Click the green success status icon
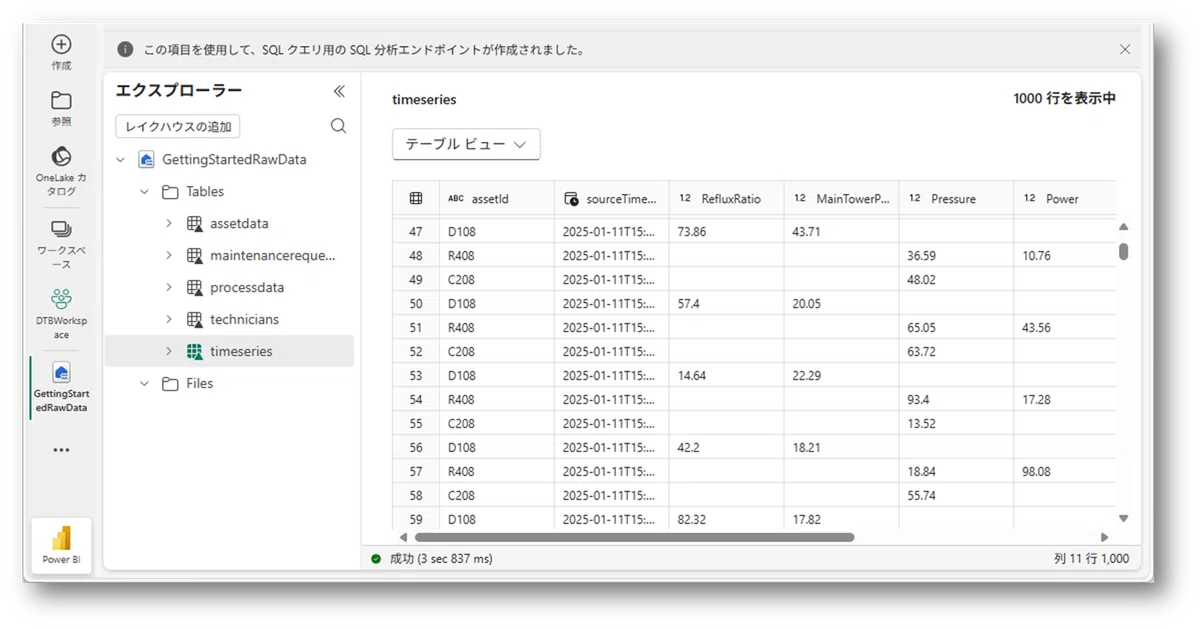 point(376,559)
